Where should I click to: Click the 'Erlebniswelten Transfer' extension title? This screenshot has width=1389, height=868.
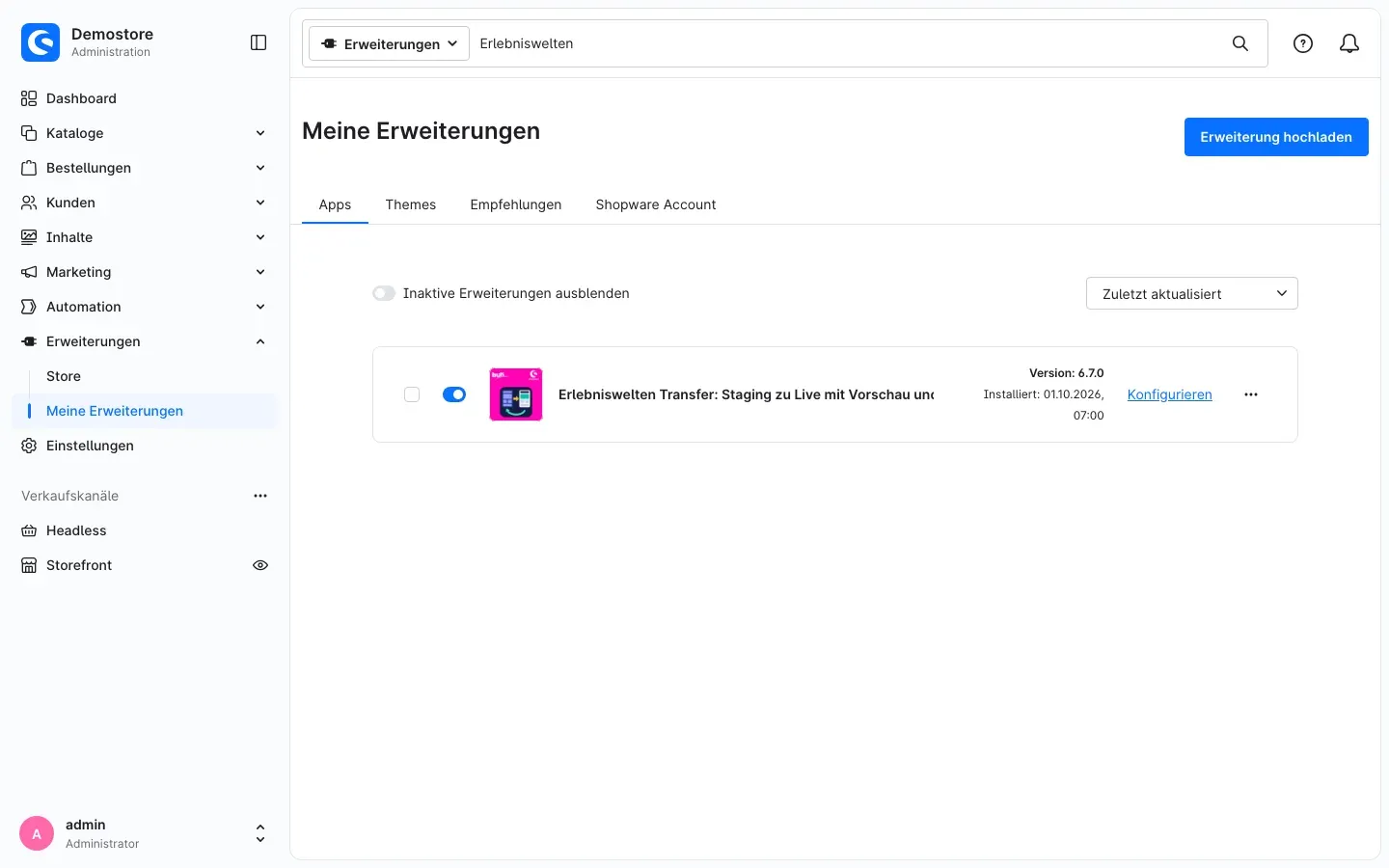pyautogui.click(x=746, y=394)
